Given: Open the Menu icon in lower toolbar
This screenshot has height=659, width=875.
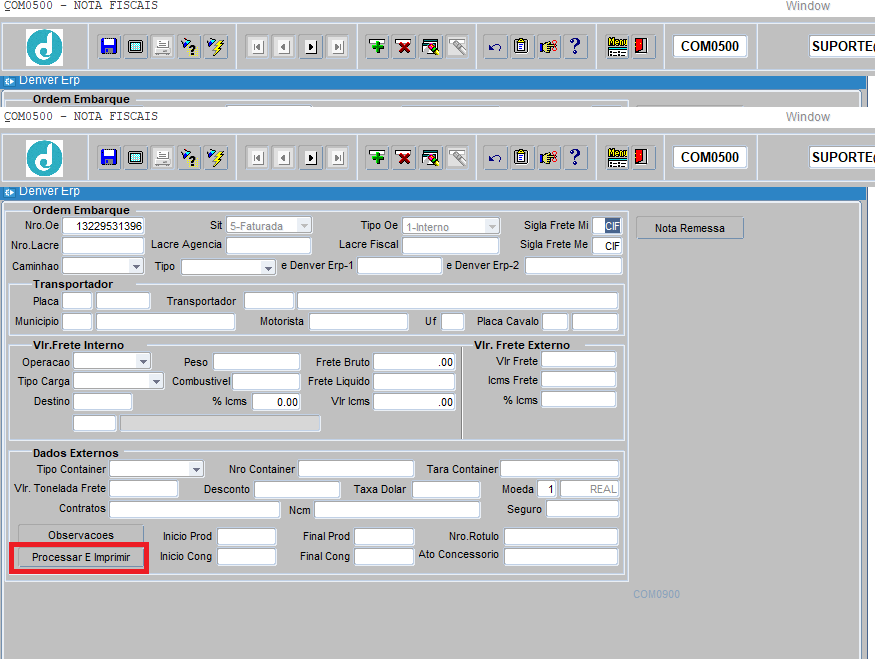Looking at the screenshot, I should [x=617, y=157].
